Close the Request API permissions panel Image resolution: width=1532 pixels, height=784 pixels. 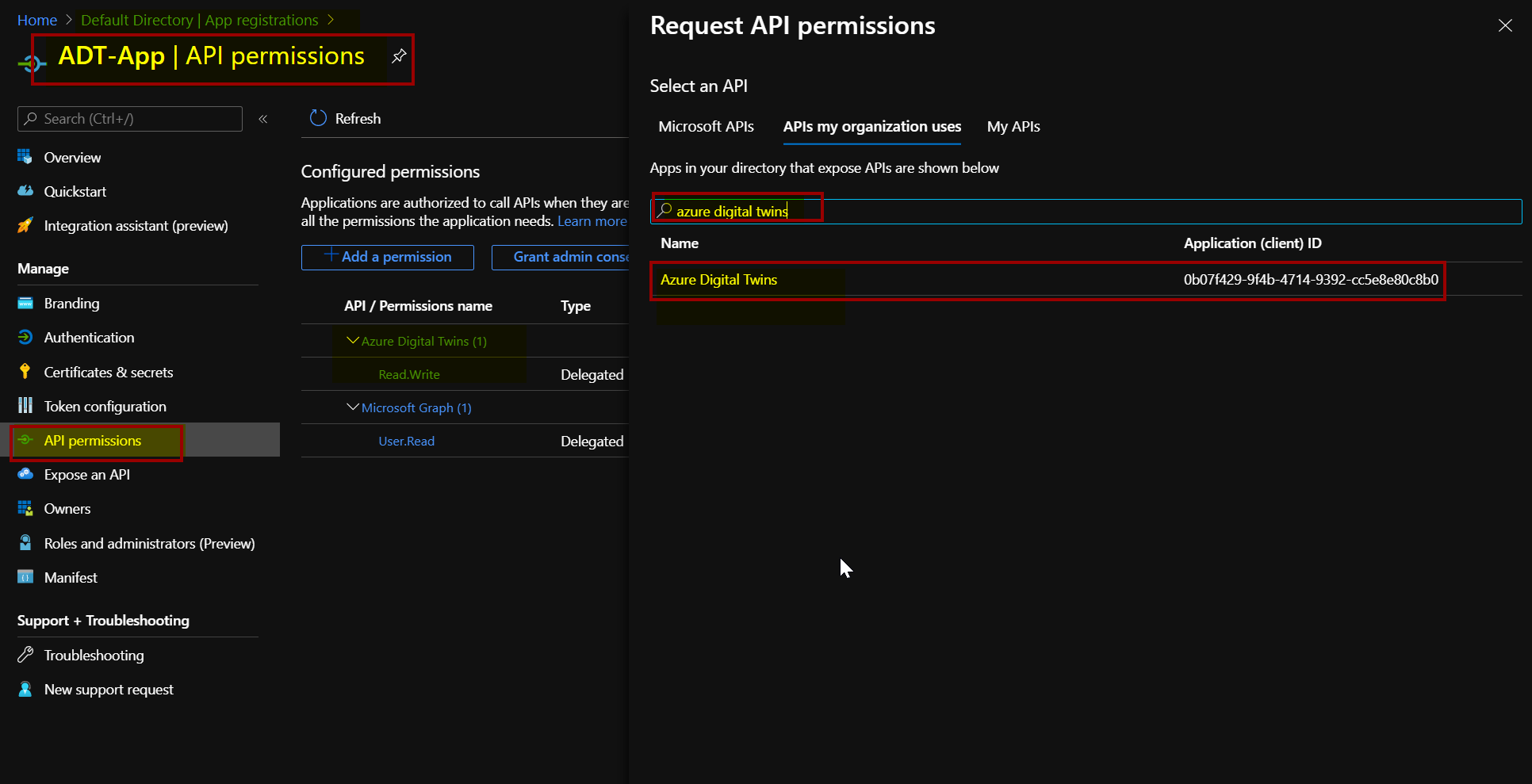pos(1505,25)
